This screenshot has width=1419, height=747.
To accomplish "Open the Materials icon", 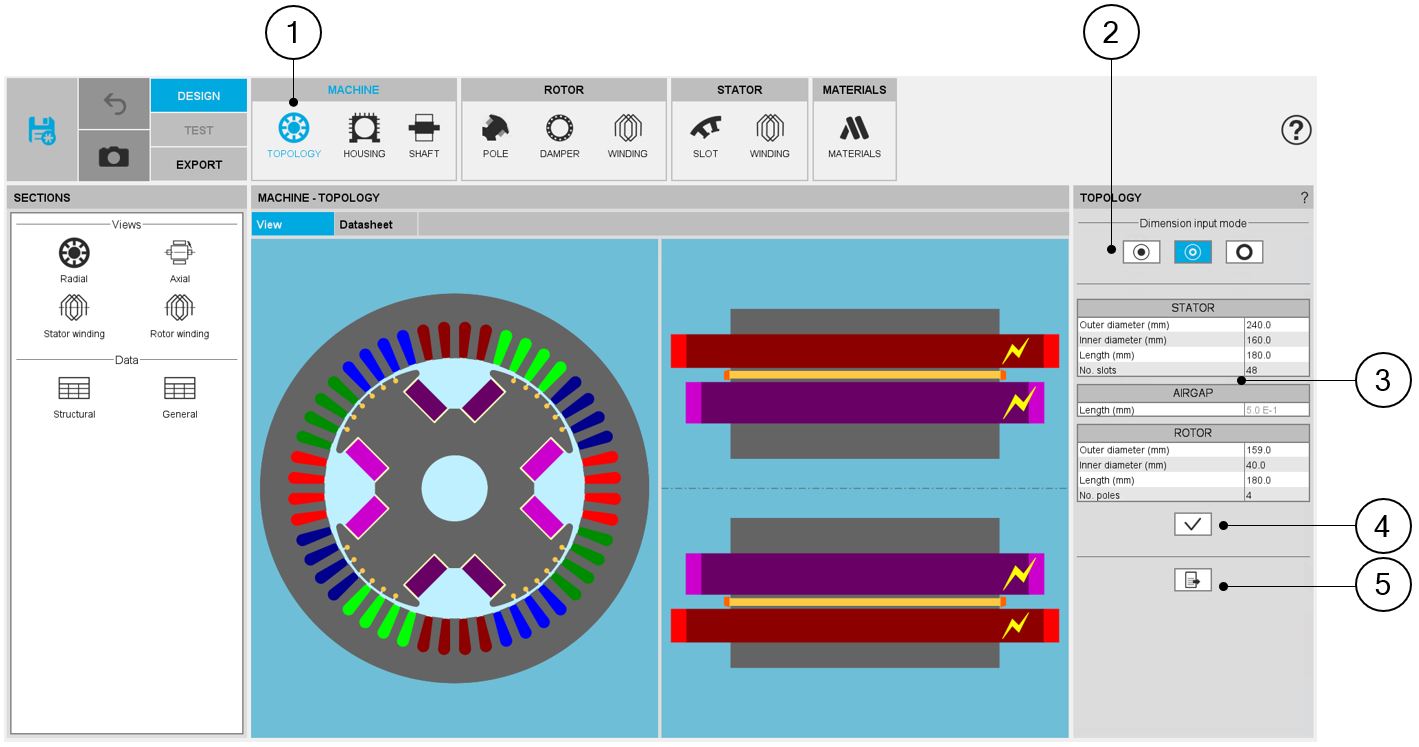I will 854,130.
